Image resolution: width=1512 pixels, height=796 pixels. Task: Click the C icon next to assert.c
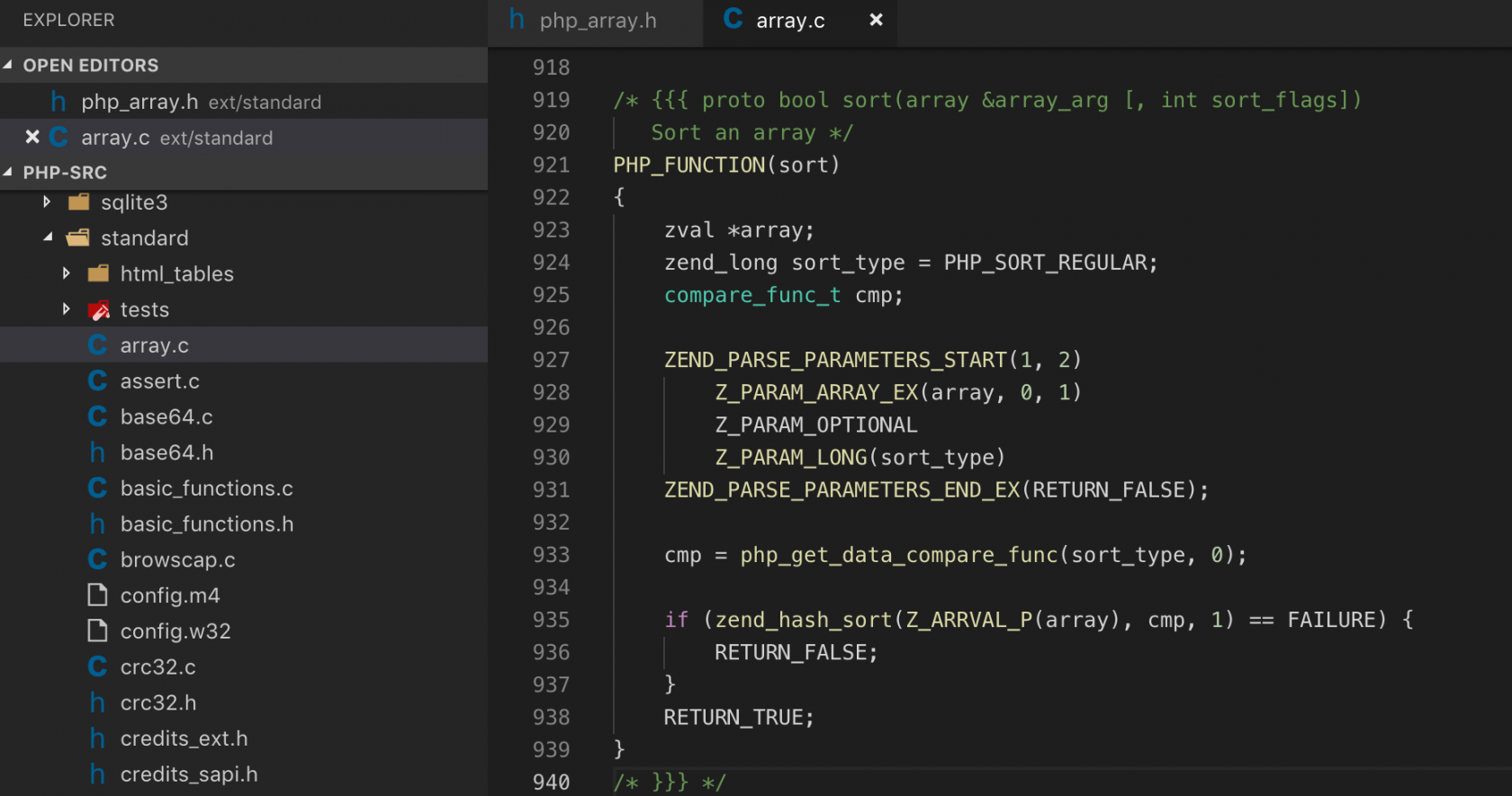[97, 381]
